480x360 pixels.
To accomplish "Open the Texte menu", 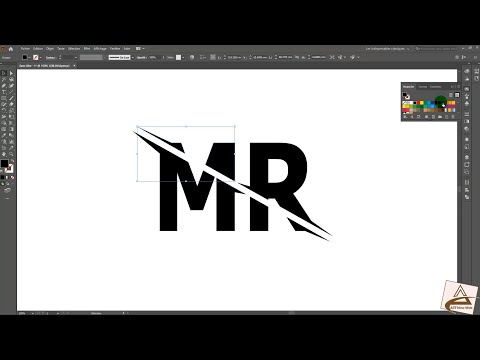I will (61, 49).
